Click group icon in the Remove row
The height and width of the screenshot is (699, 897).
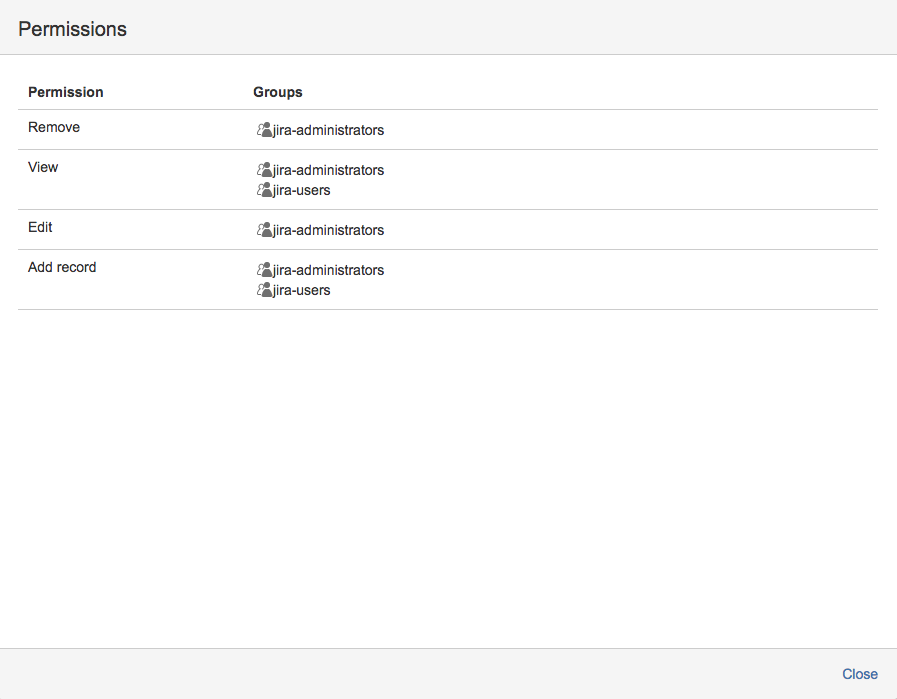tap(265, 130)
